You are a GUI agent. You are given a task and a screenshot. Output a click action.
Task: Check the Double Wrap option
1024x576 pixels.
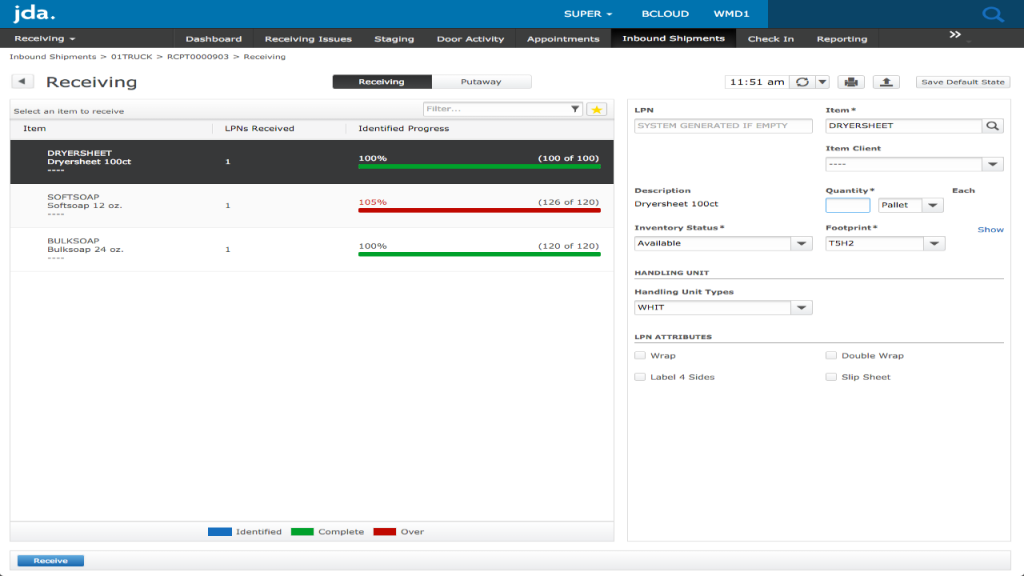831,355
